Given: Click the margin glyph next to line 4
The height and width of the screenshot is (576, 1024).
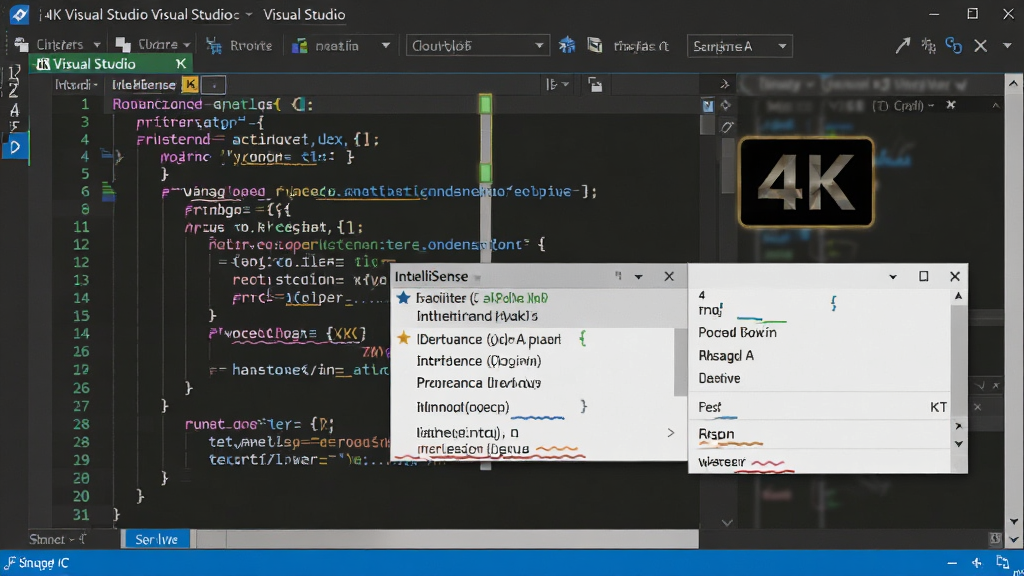Looking at the screenshot, I should pyautogui.click(x=111, y=156).
